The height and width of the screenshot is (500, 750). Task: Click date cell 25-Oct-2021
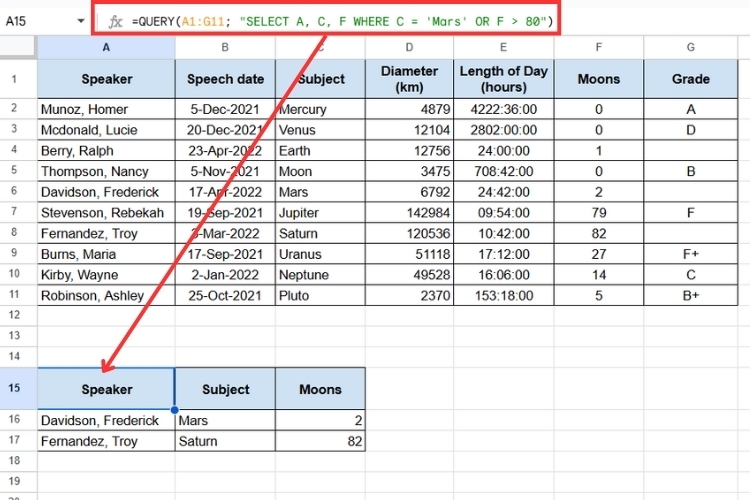click(225, 295)
